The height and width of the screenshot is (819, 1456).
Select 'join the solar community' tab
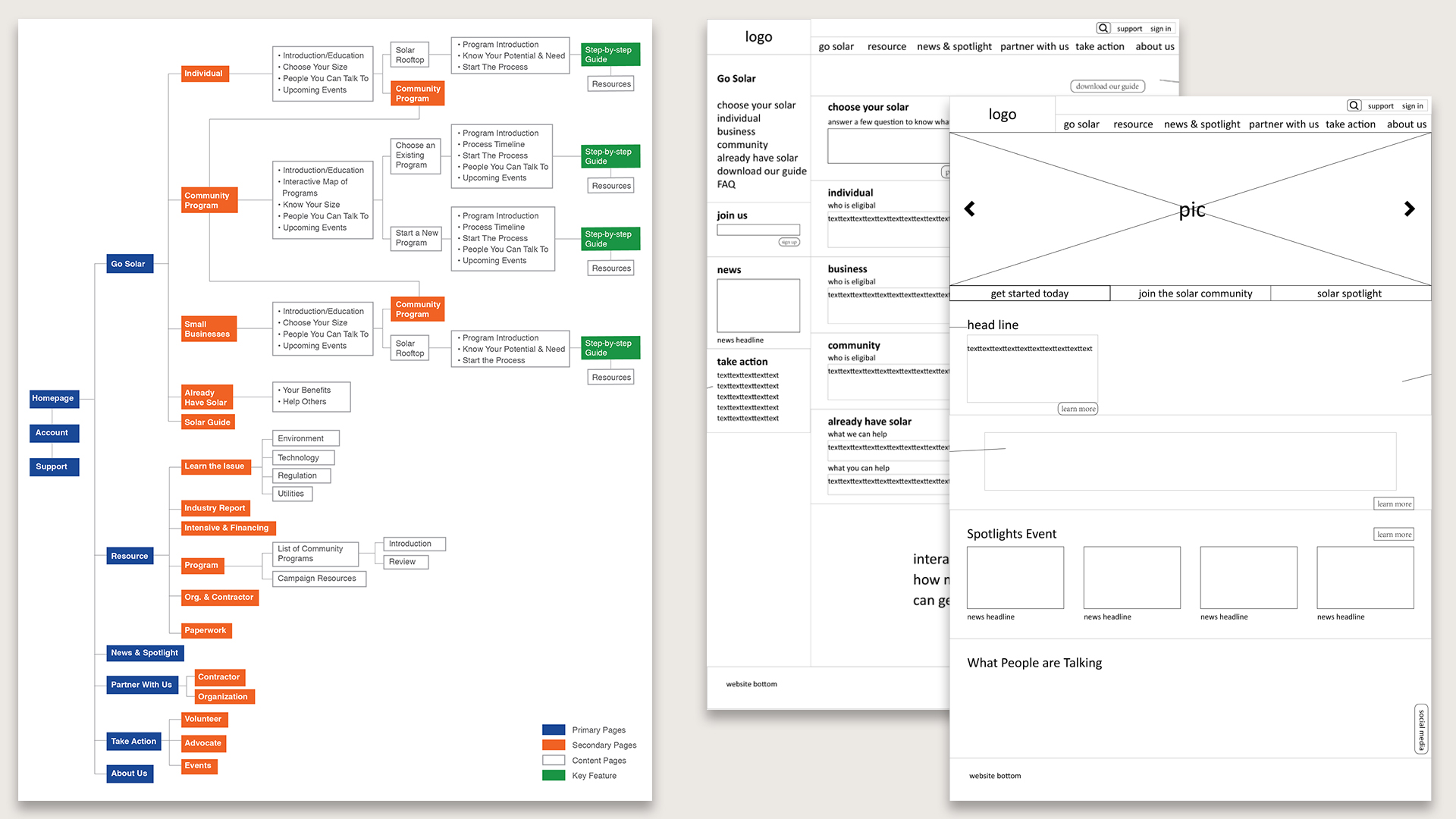tap(1194, 293)
